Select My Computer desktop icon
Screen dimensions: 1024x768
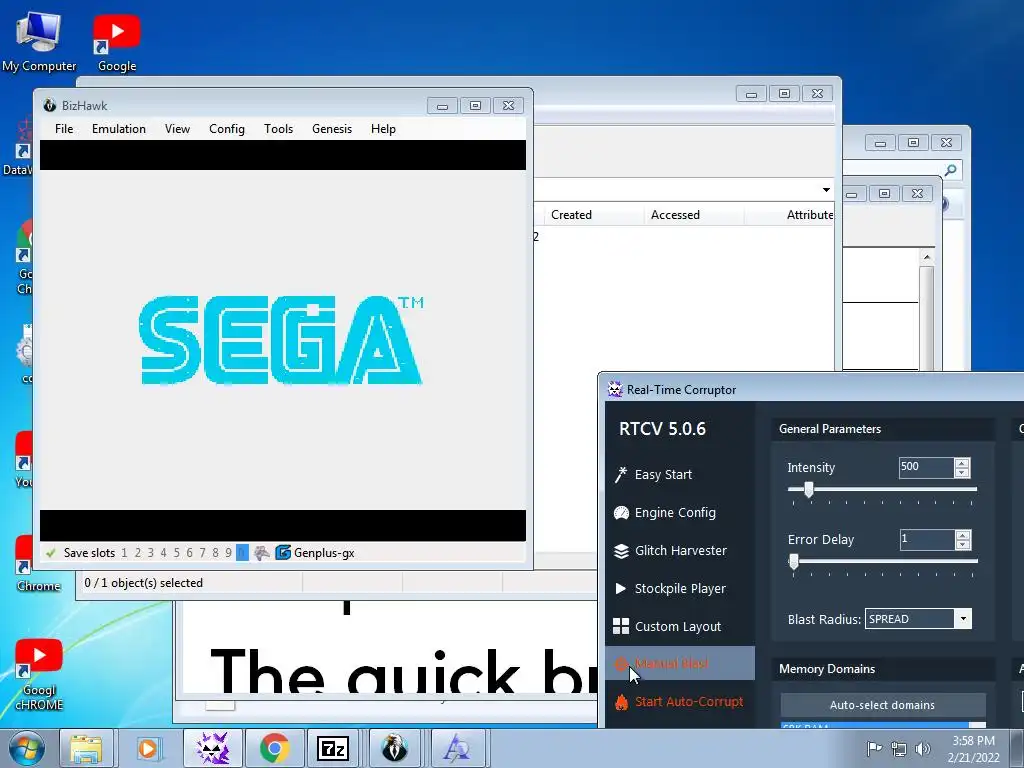click(x=39, y=42)
